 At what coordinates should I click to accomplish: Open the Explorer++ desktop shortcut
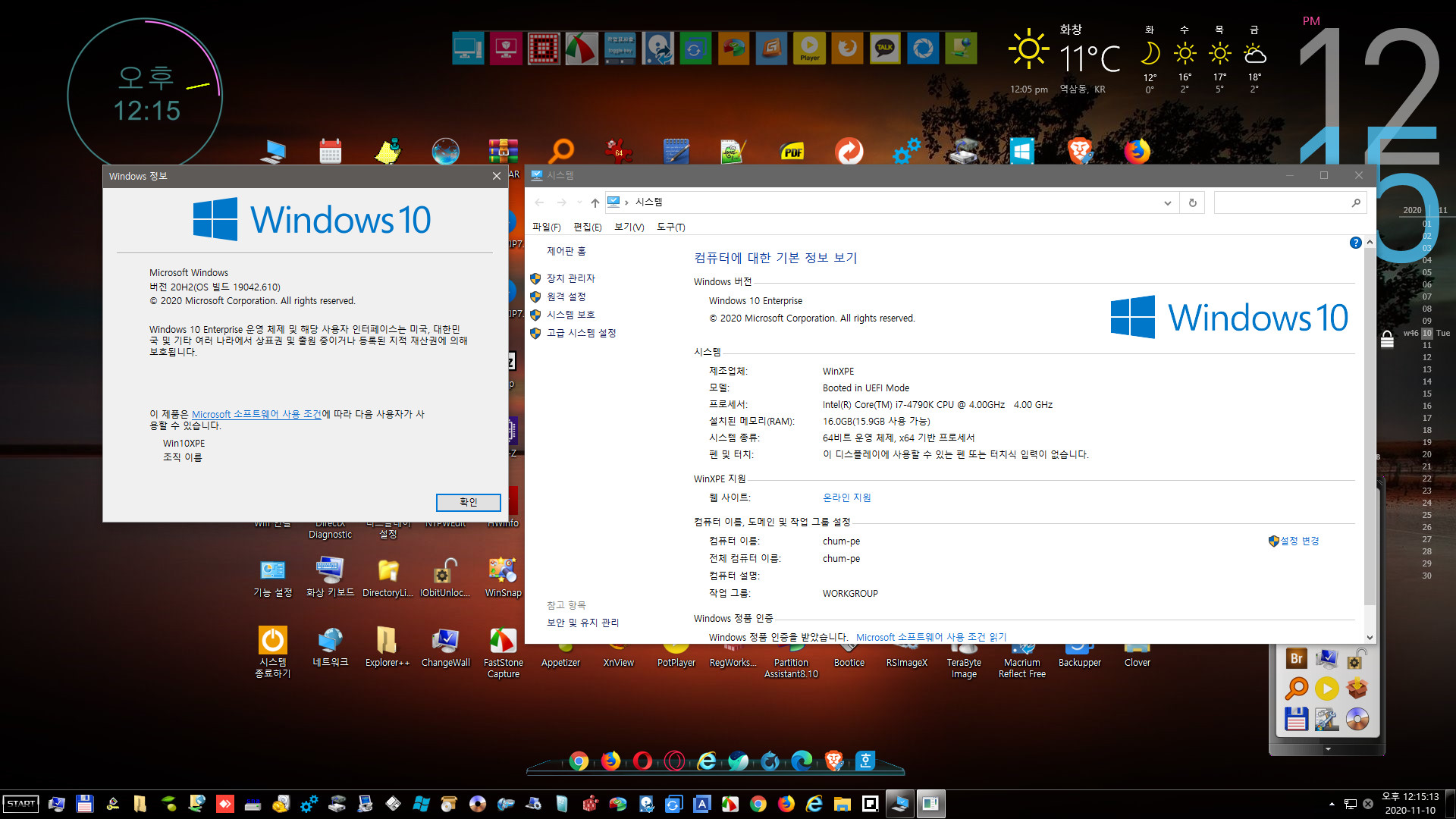tap(387, 647)
